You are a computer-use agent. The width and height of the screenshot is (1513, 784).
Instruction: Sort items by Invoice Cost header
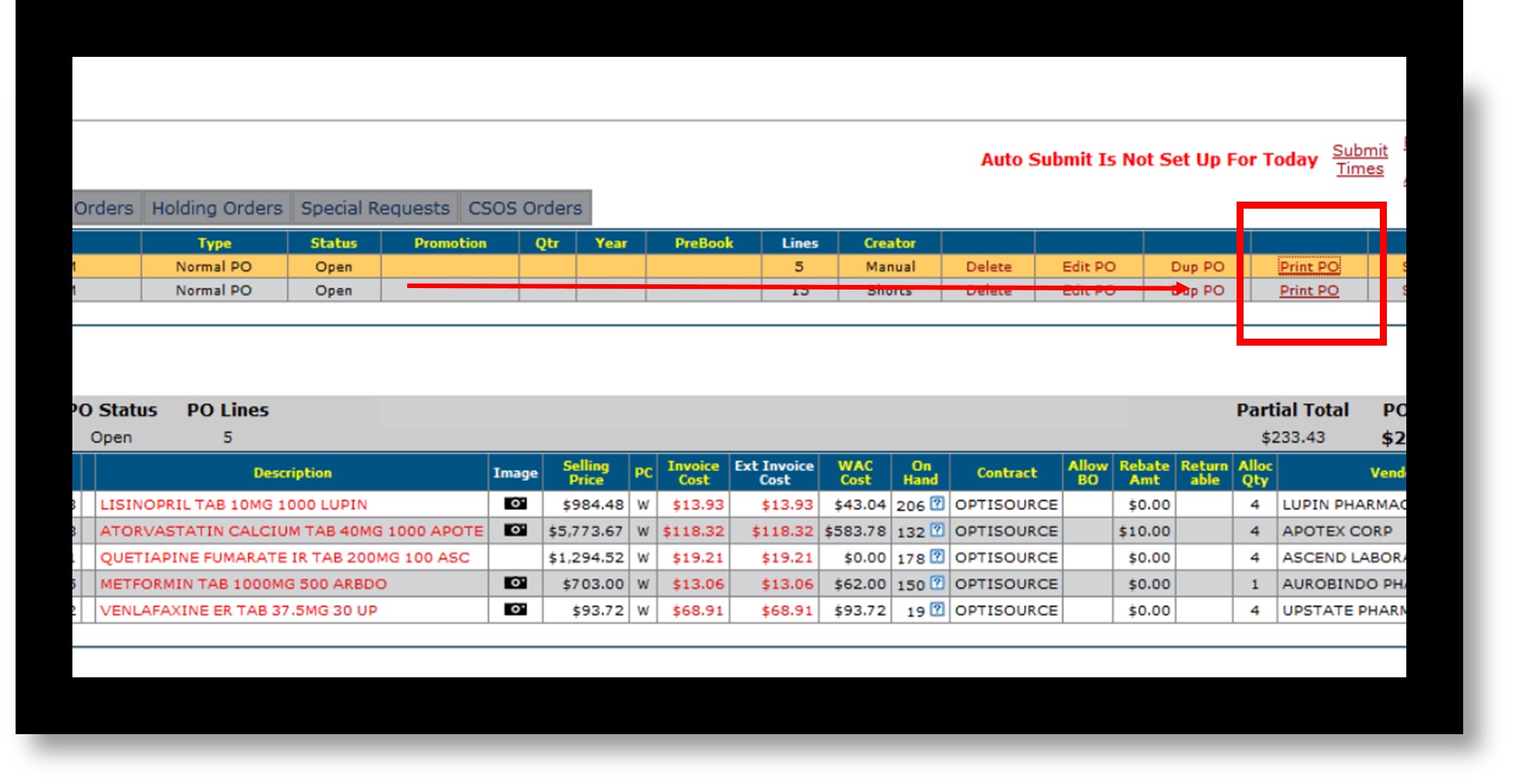pyautogui.click(x=693, y=473)
